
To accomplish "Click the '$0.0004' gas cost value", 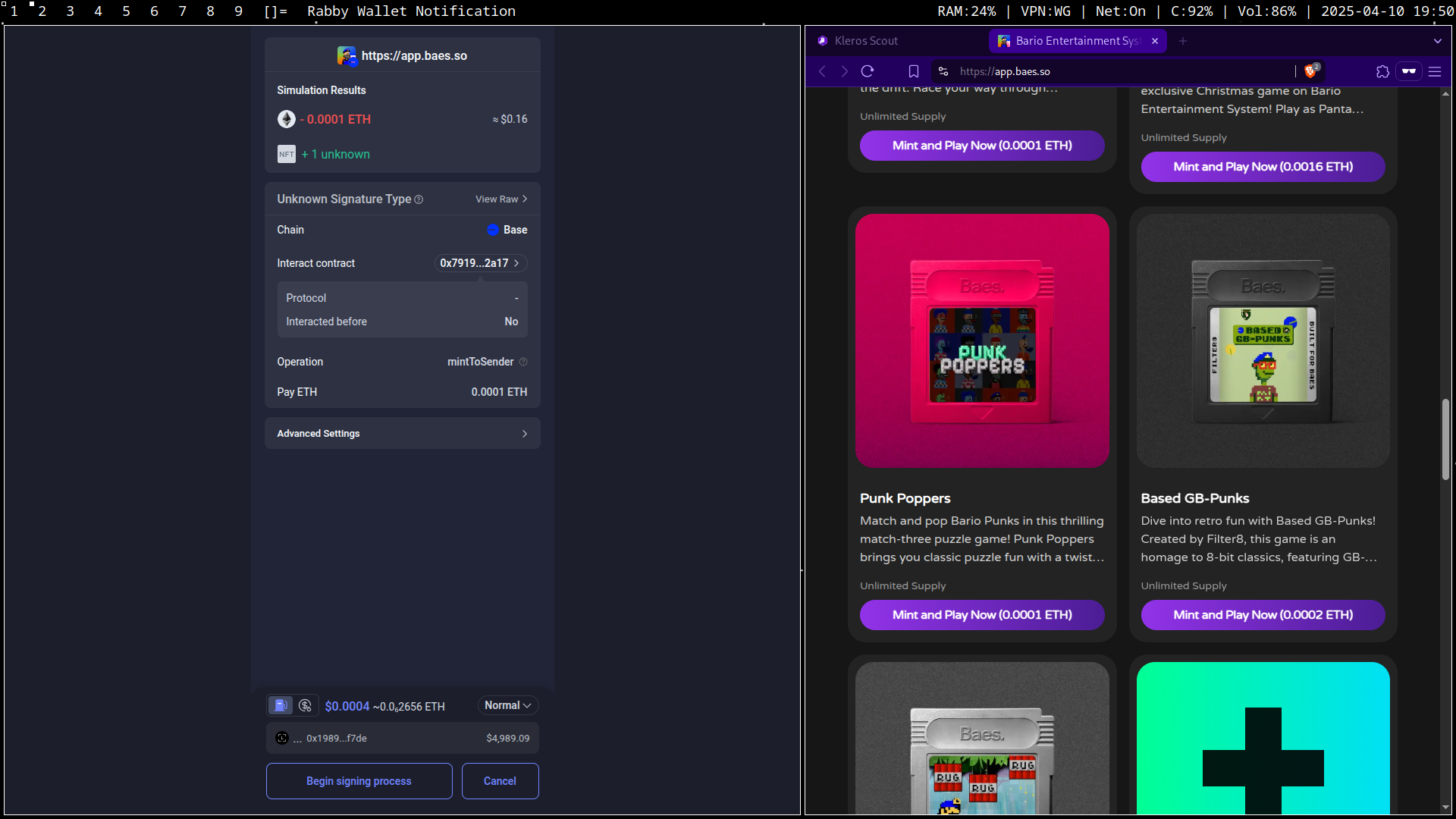I will (x=347, y=706).
